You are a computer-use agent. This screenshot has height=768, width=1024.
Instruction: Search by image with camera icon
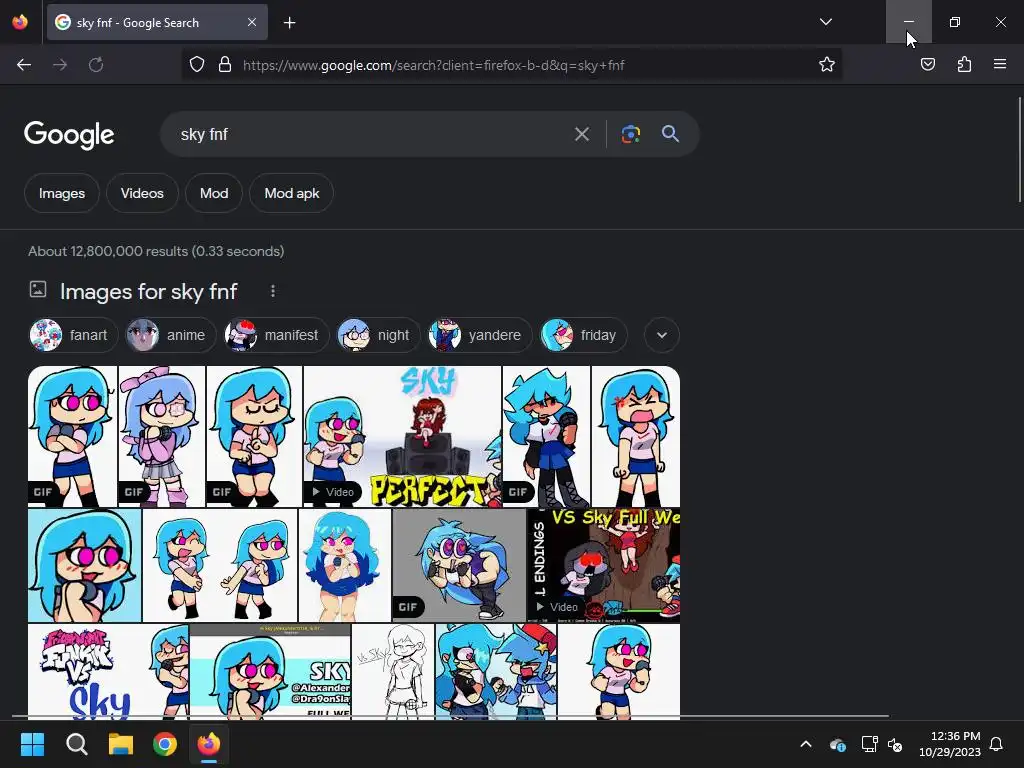[x=630, y=135]
